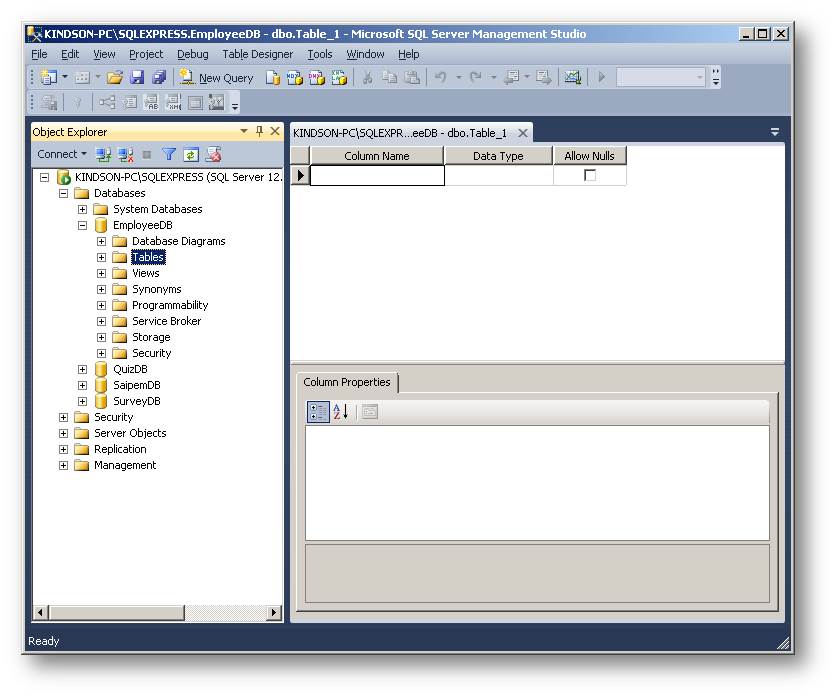Select the Categorized view icon in Column Properties

(x=318, y=411)
